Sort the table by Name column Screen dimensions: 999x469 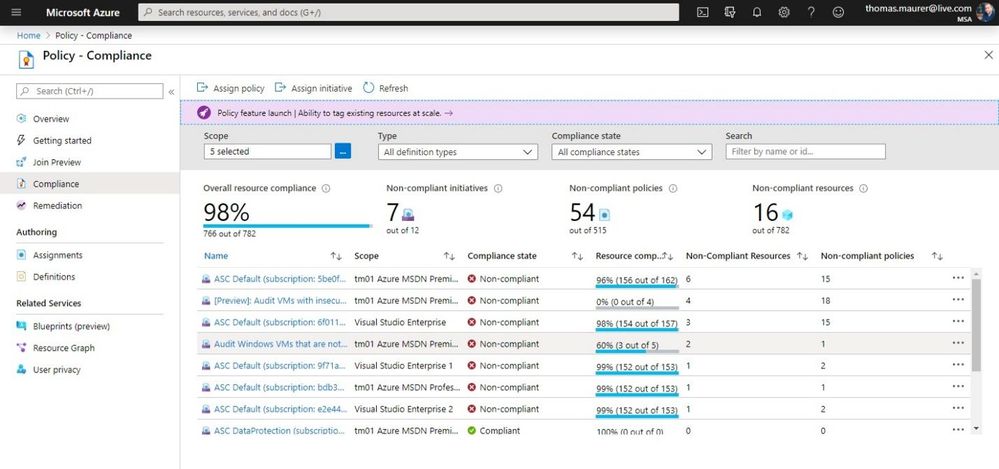(336, 256)
